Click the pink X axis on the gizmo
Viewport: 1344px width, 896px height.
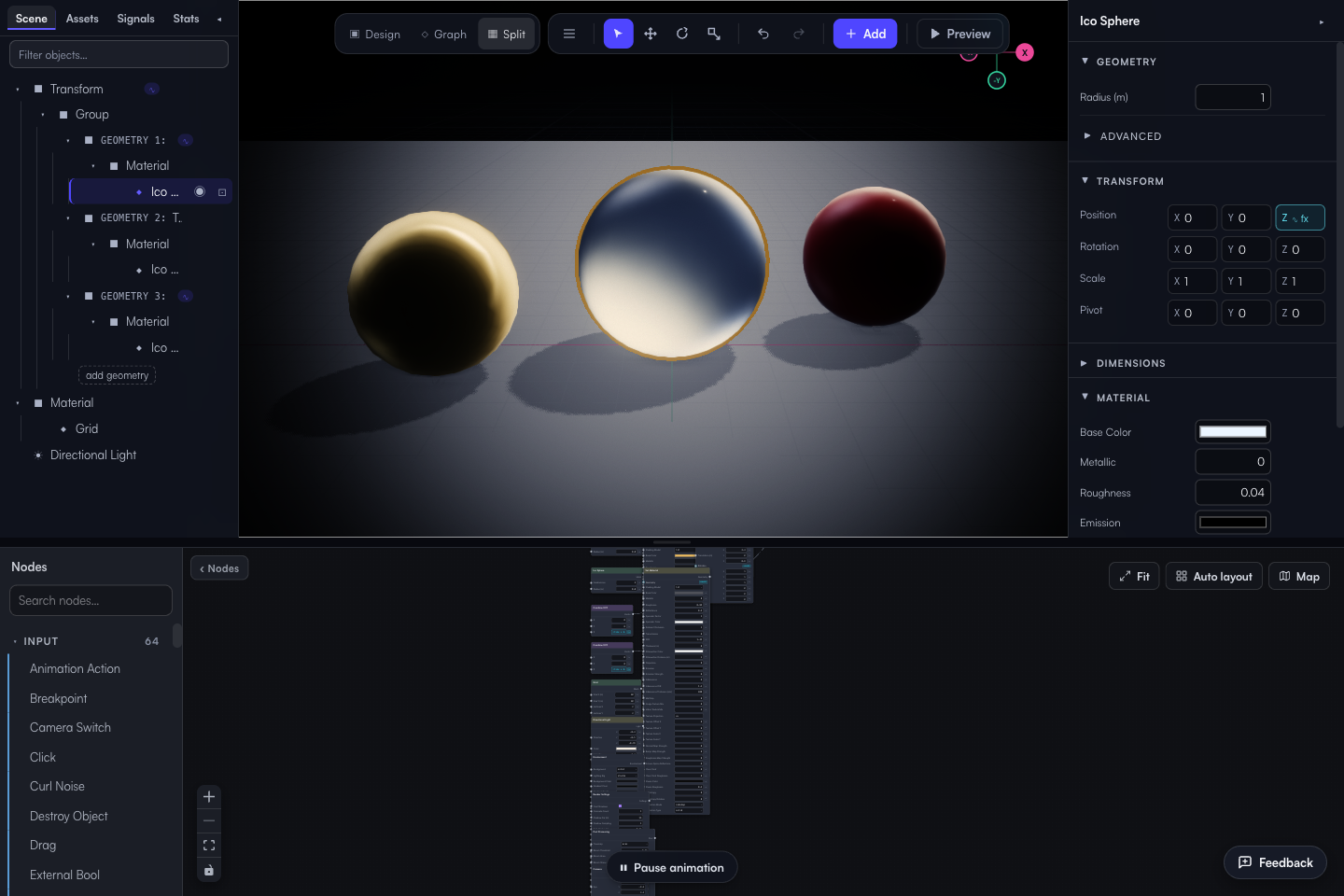(1025, 52)
